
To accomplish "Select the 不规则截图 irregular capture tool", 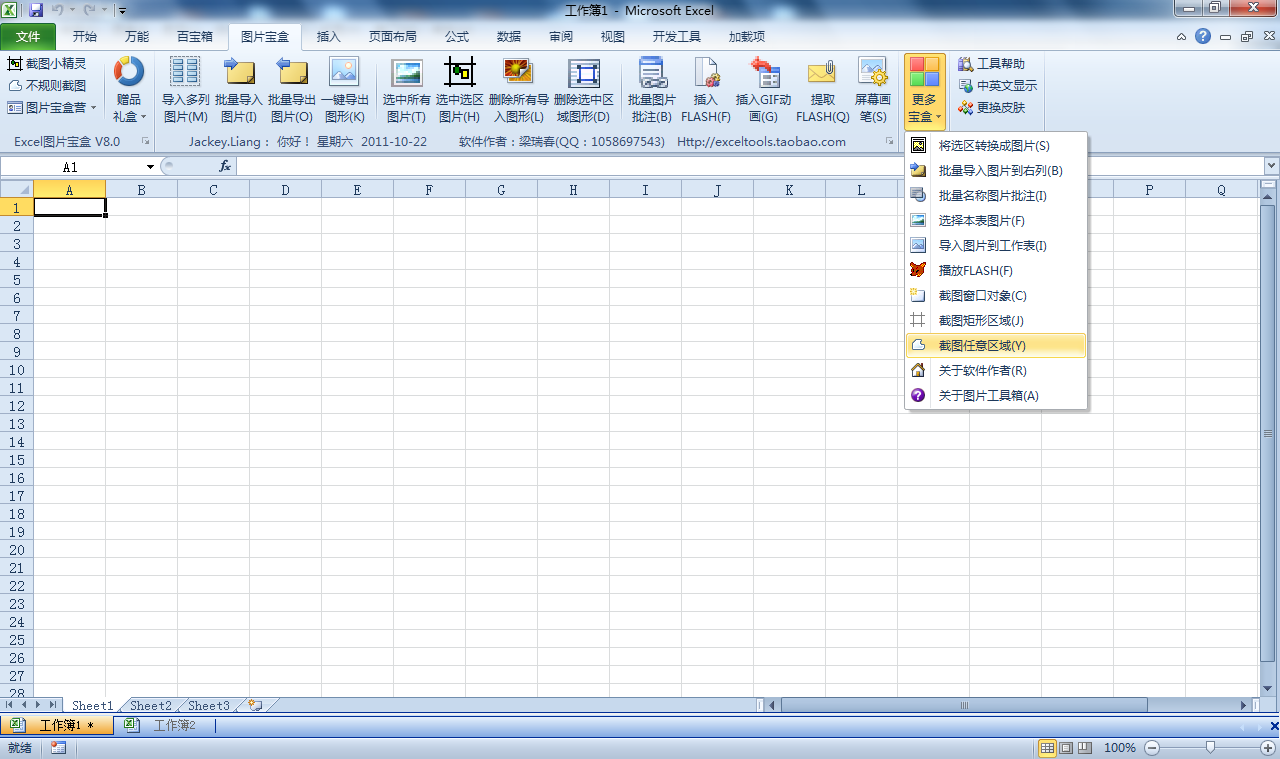I will pyautogui.click(x=47, y=86).
